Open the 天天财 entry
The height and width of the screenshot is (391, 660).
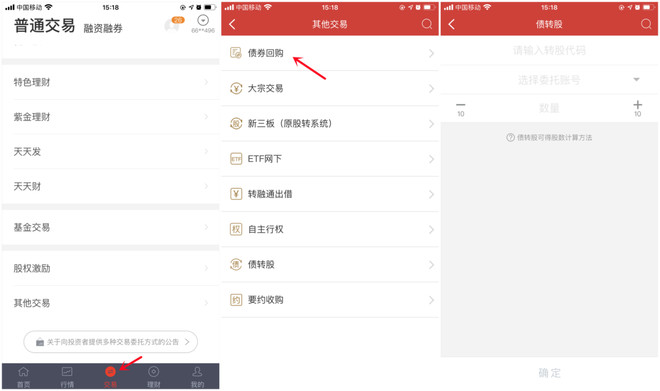(110, 186)
